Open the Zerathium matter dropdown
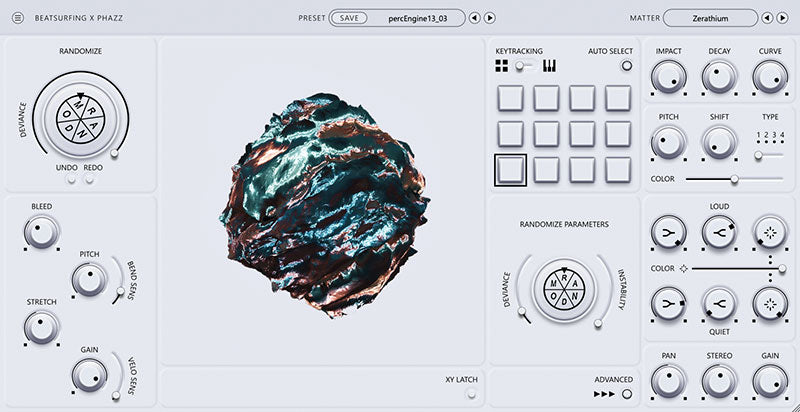This screenshot has width=800, height=412. (x=709, y=17)
